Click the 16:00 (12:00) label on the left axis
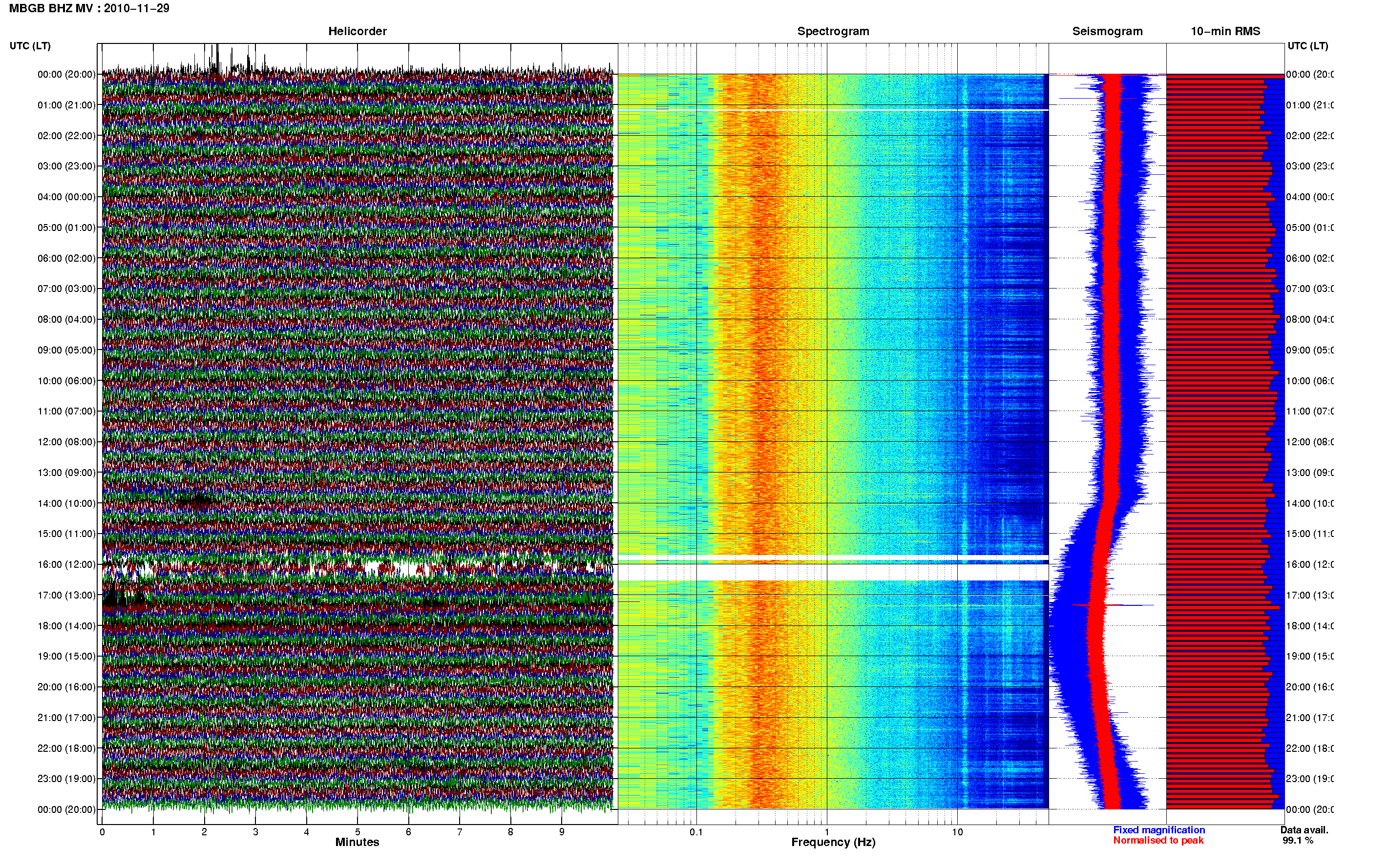The height and width of the screenshot is (868, 1389). 66,564
